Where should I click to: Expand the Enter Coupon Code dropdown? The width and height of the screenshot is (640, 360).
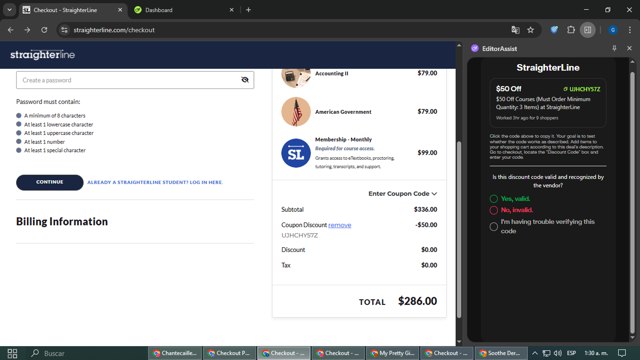coord(402,193)
